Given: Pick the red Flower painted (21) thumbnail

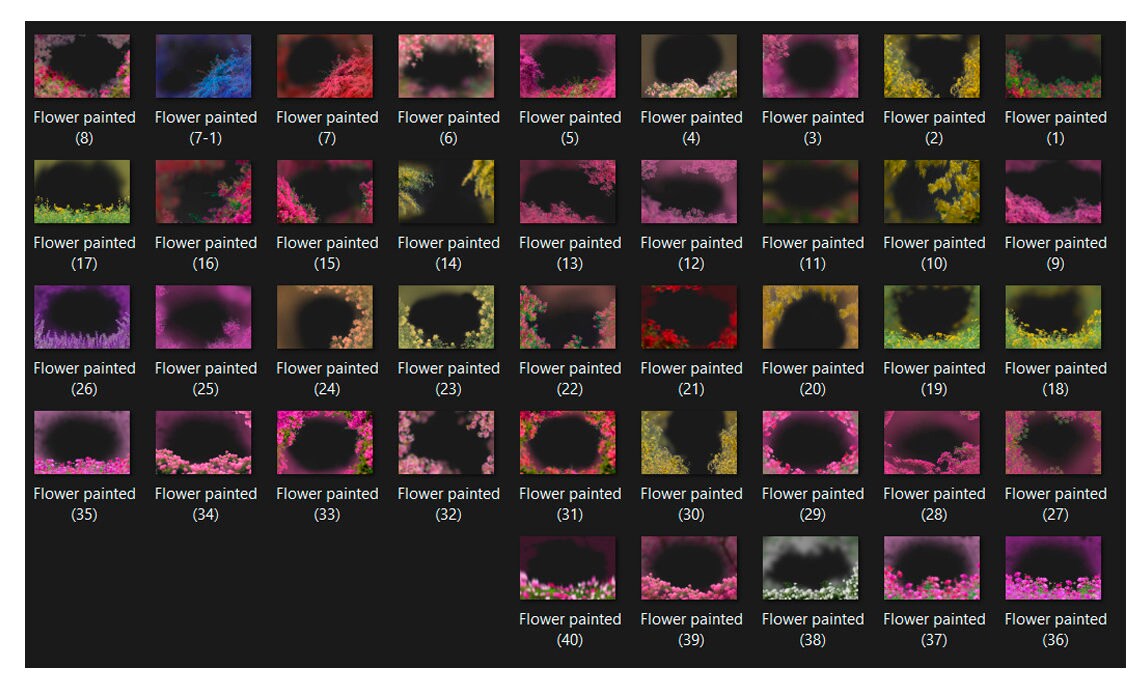Looking at the screenshot, I should click(x=689, y=317).
